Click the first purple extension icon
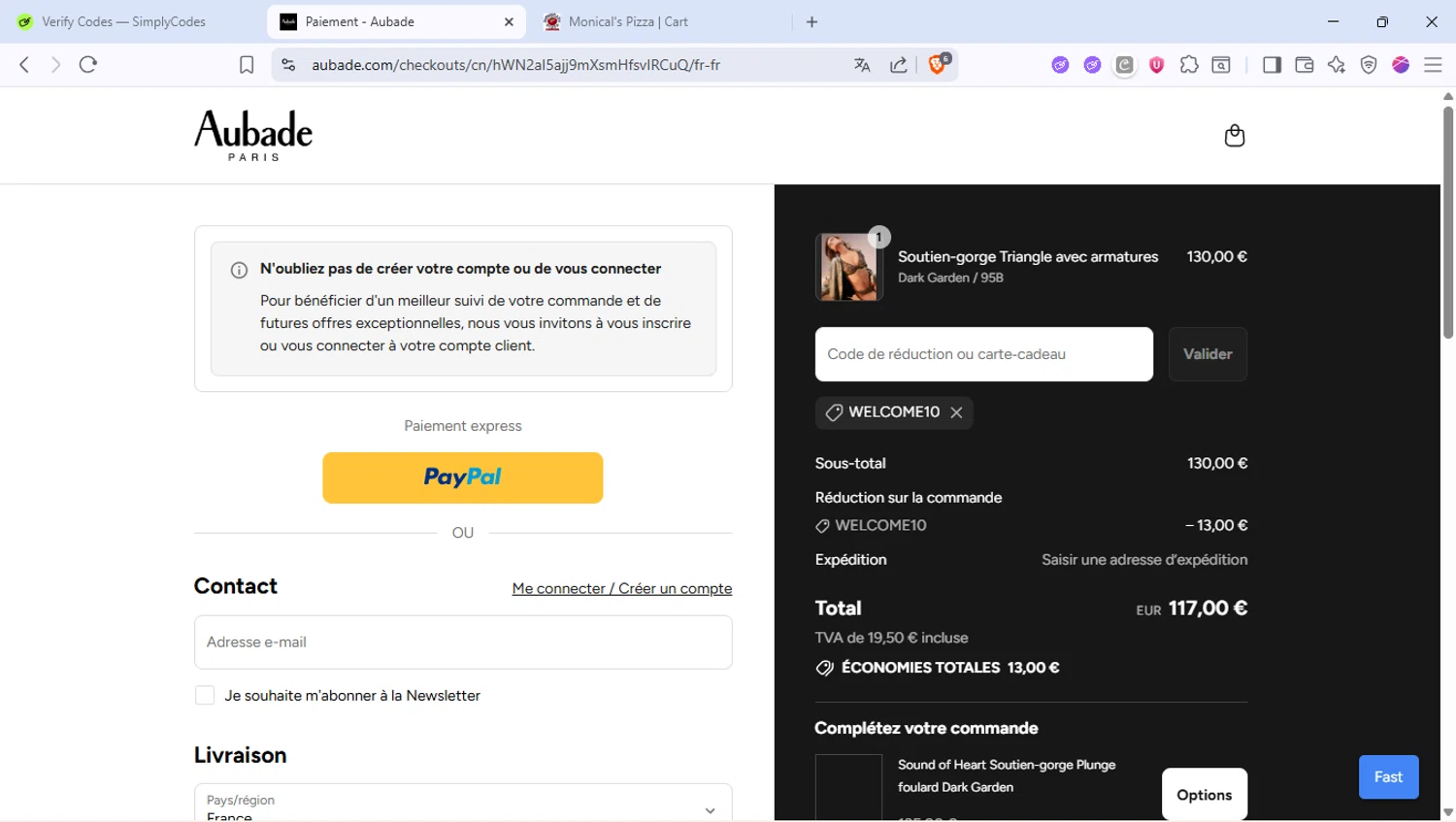 tap(1060, 65)
